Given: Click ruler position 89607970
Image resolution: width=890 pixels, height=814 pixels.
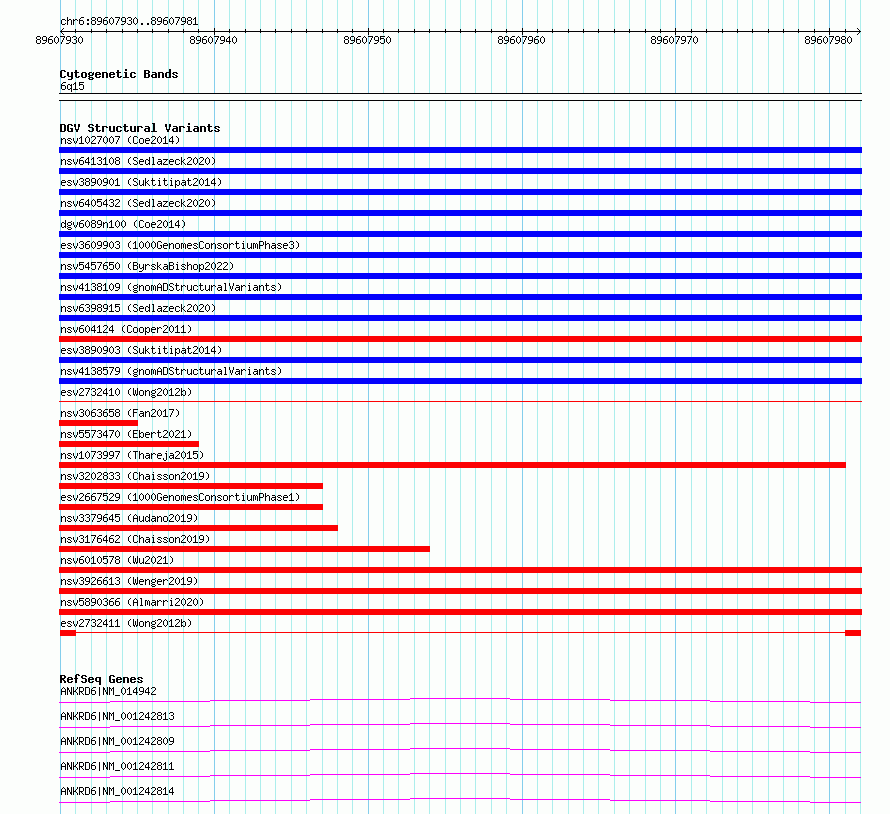Looking at the screenshot, I should pos(674,40).
